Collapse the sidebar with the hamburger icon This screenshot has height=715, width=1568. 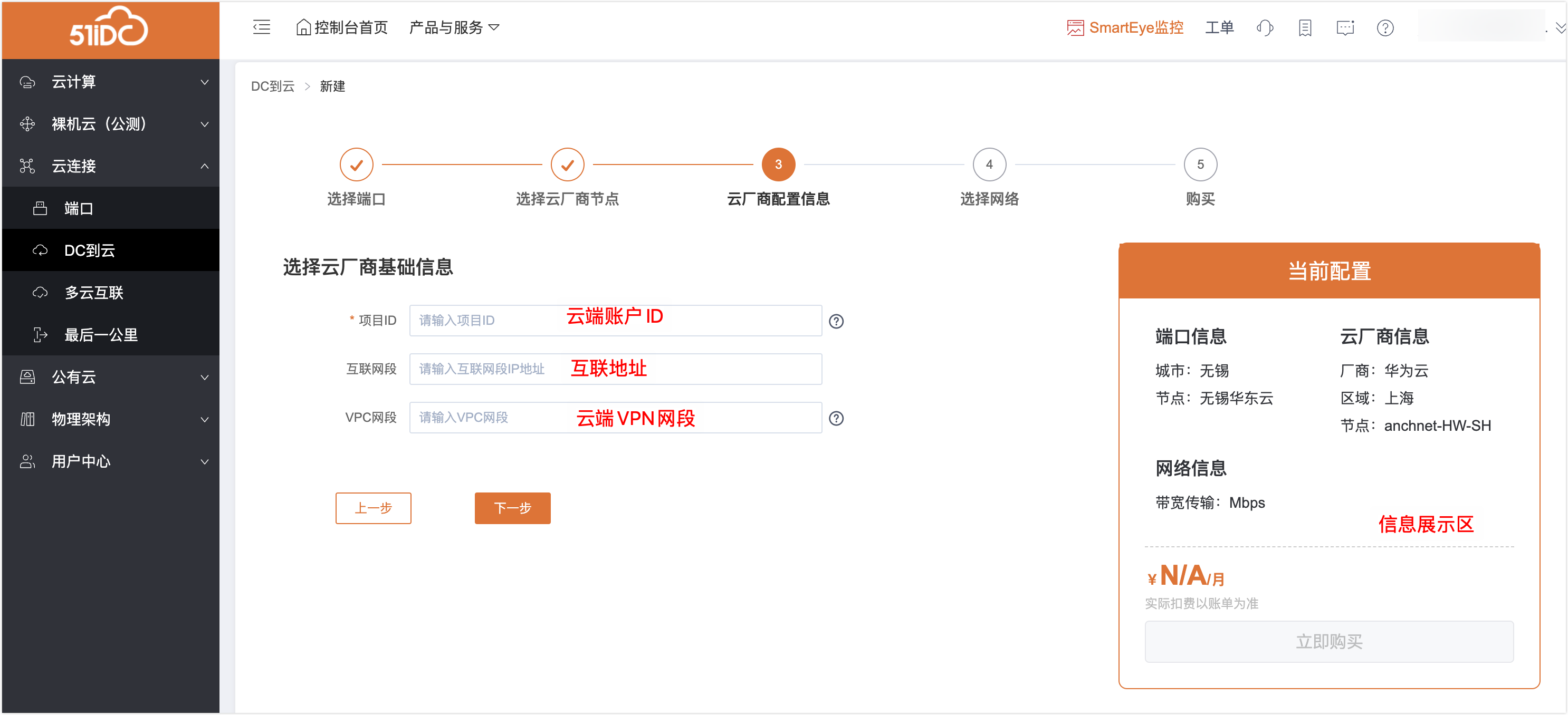(261, 27)
